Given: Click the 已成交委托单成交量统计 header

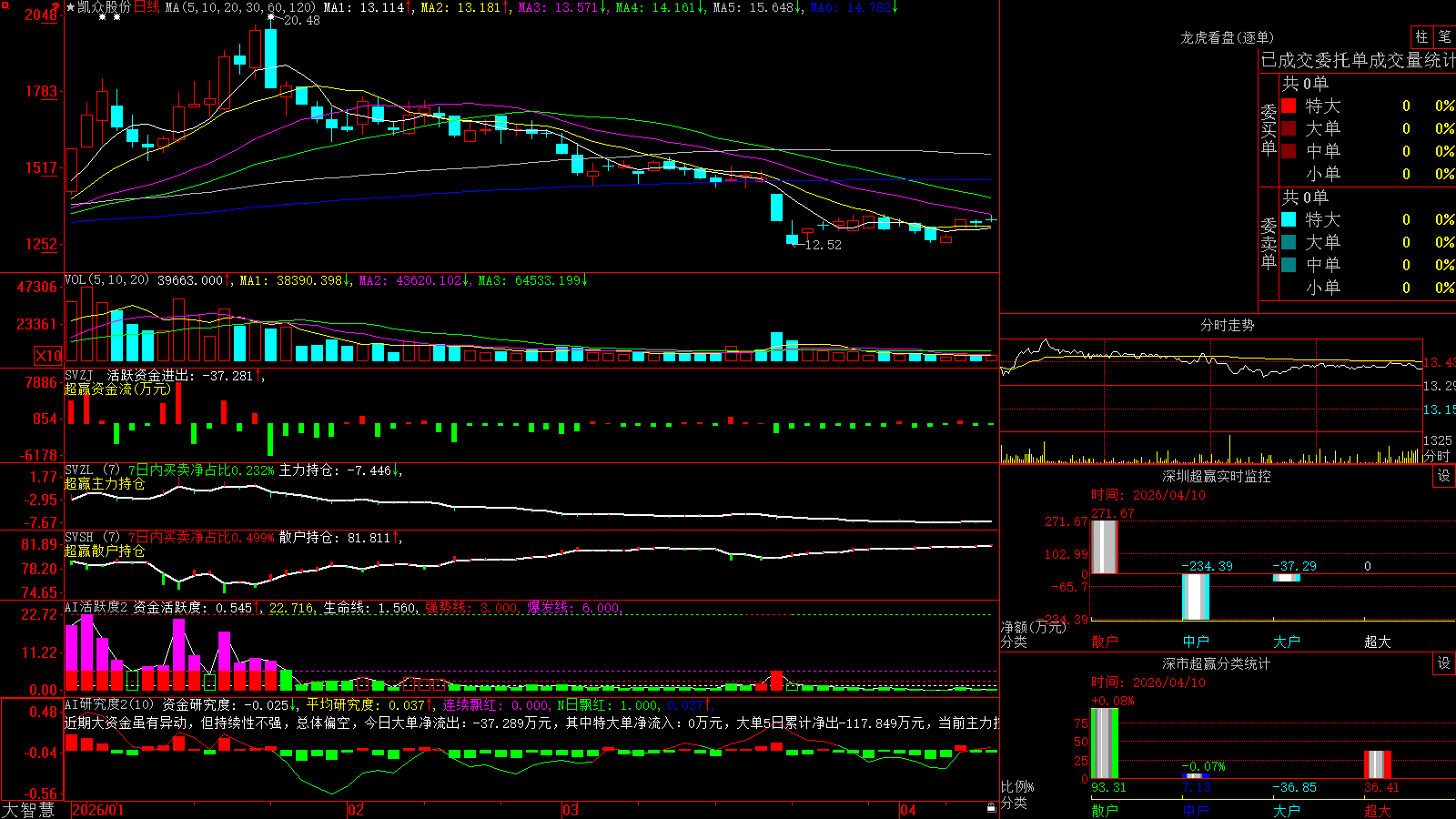Looking at the screenshot, I should [1358, 60].
